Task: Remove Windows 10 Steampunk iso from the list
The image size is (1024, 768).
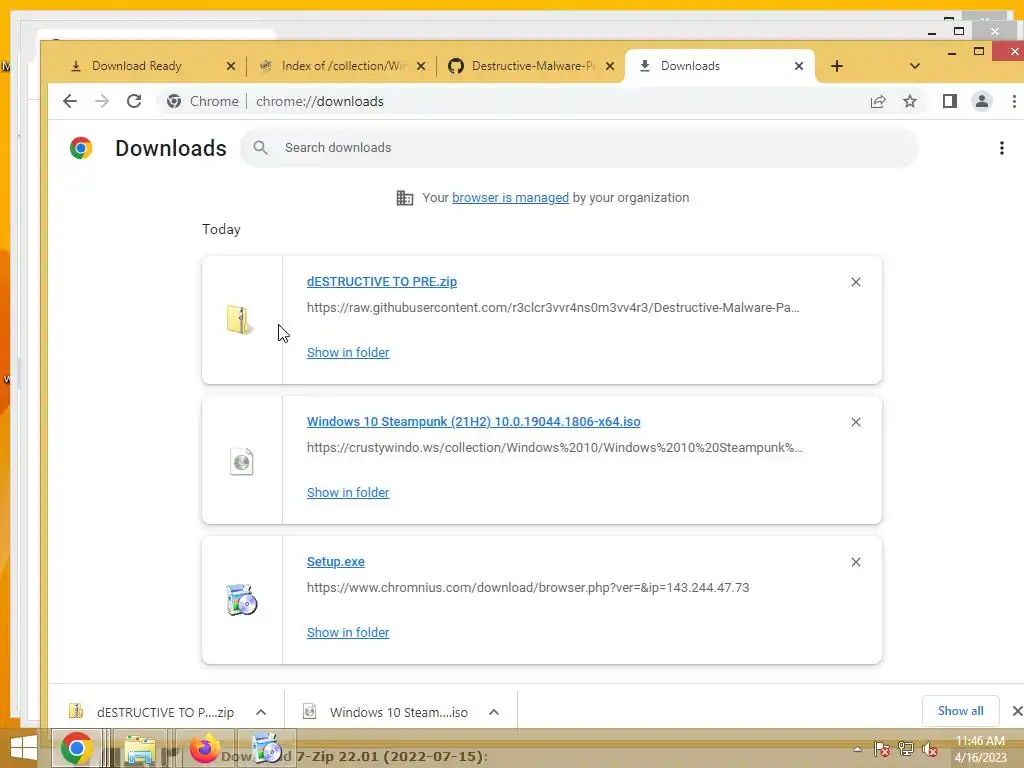Action: pyautogui.click(x=856, y=423)
